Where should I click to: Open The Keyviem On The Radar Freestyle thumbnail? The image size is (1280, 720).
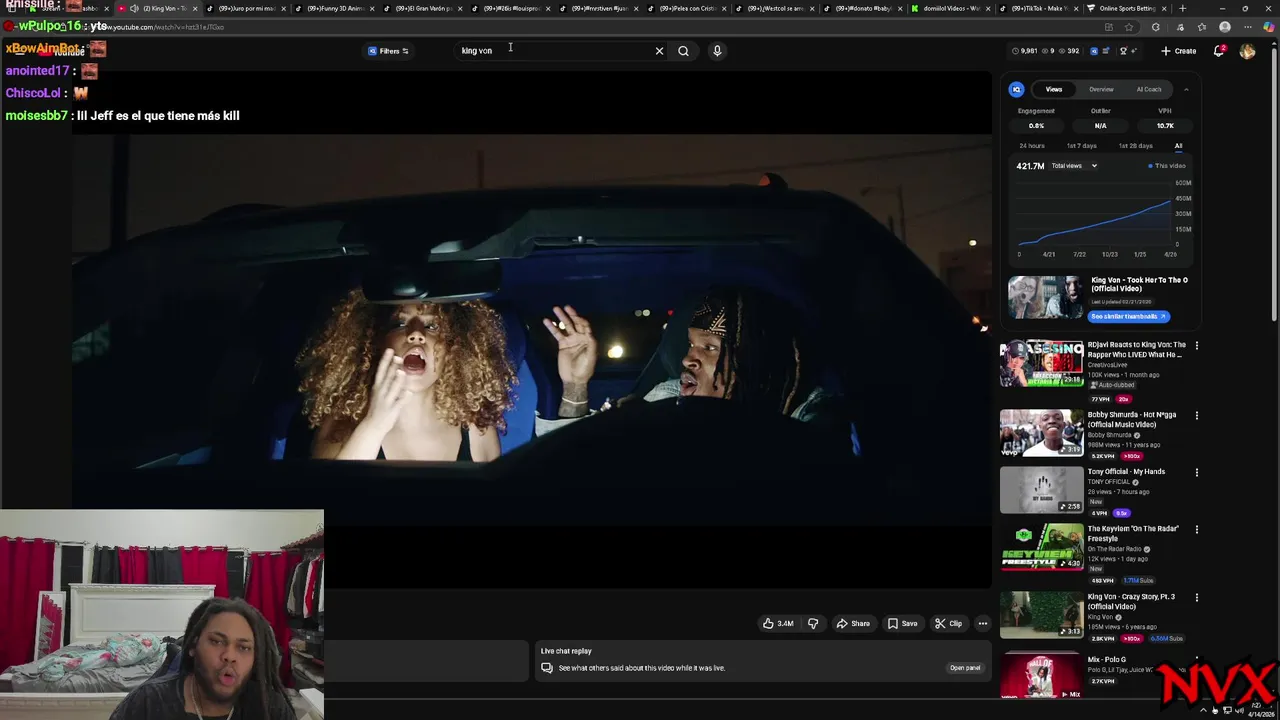tap(1041, 547)
